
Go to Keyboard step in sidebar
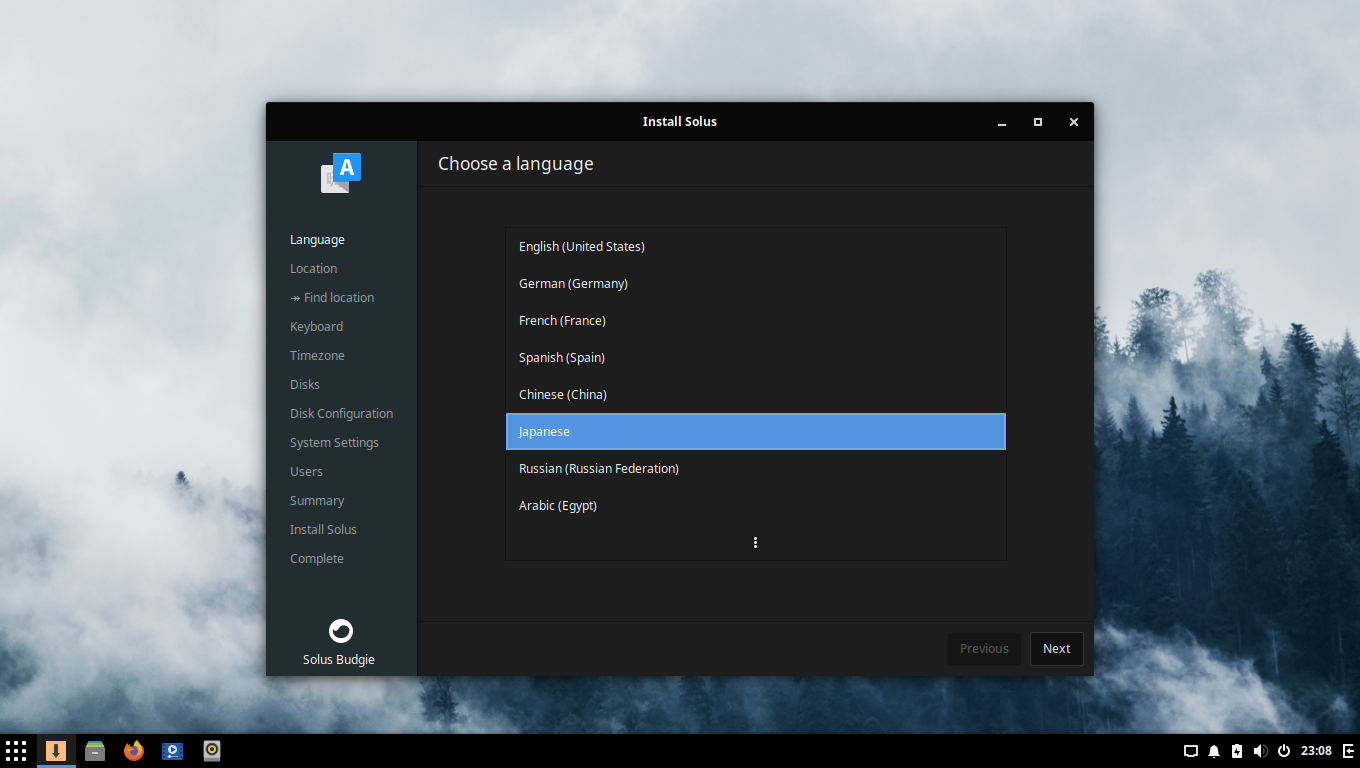[x=316, y=327]
